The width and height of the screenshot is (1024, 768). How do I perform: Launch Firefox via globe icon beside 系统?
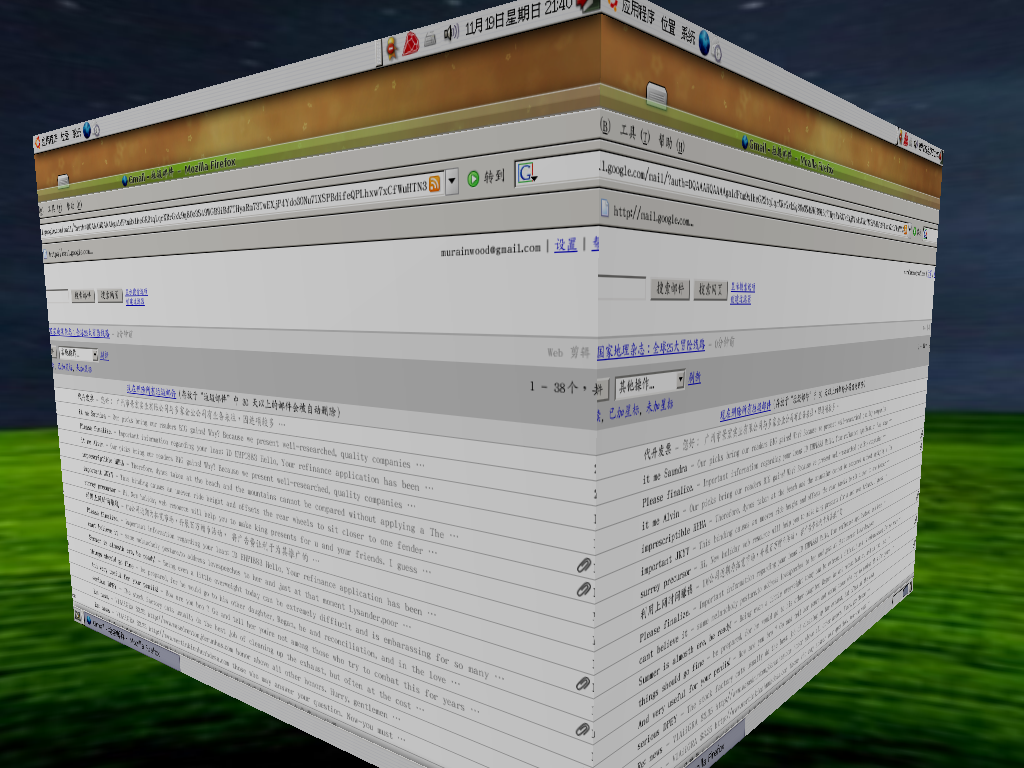(704, 42)
